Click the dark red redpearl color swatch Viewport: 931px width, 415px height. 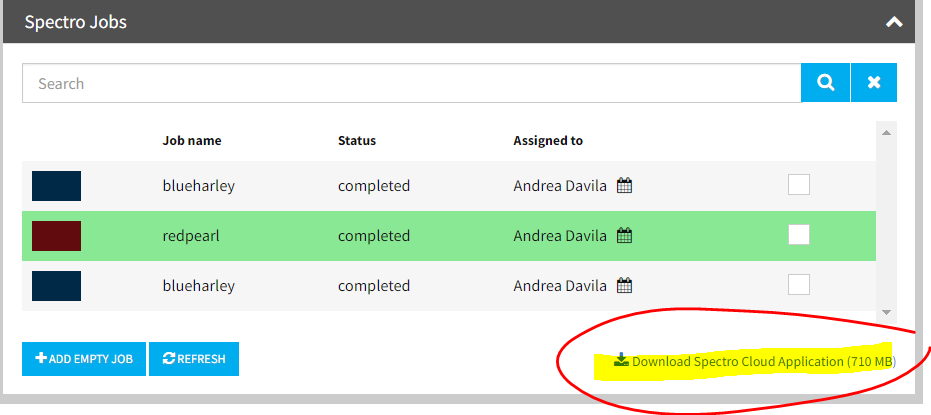coord(56,236)
